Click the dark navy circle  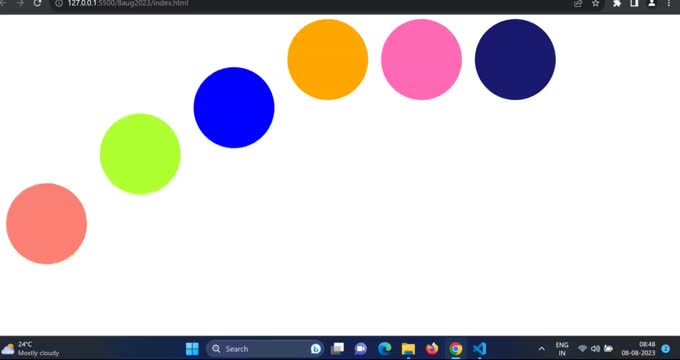[515, 59]
